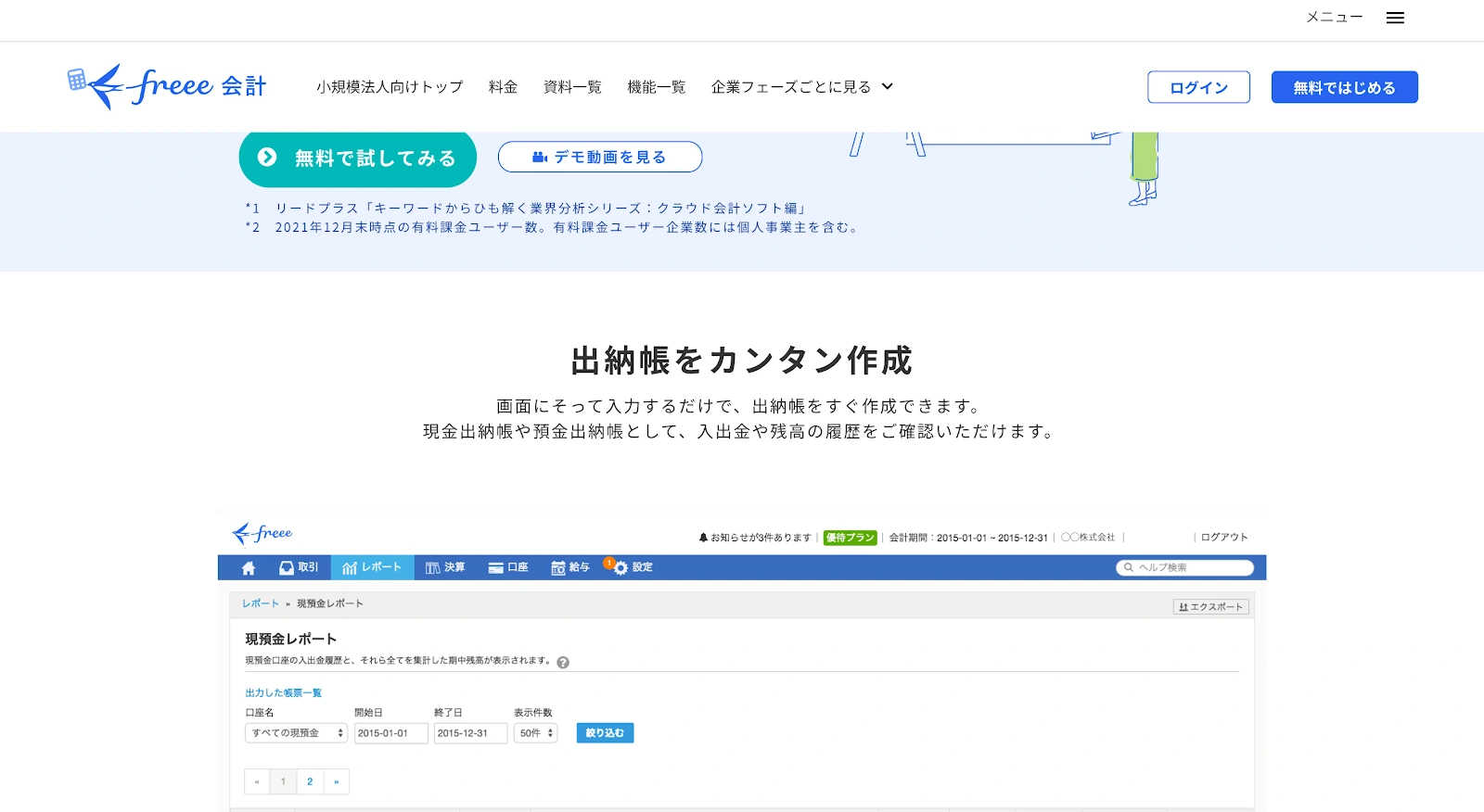Screen dimensions: 1484x812
Task: Open the 取引 tab in navbar
Action: point(299,567)
